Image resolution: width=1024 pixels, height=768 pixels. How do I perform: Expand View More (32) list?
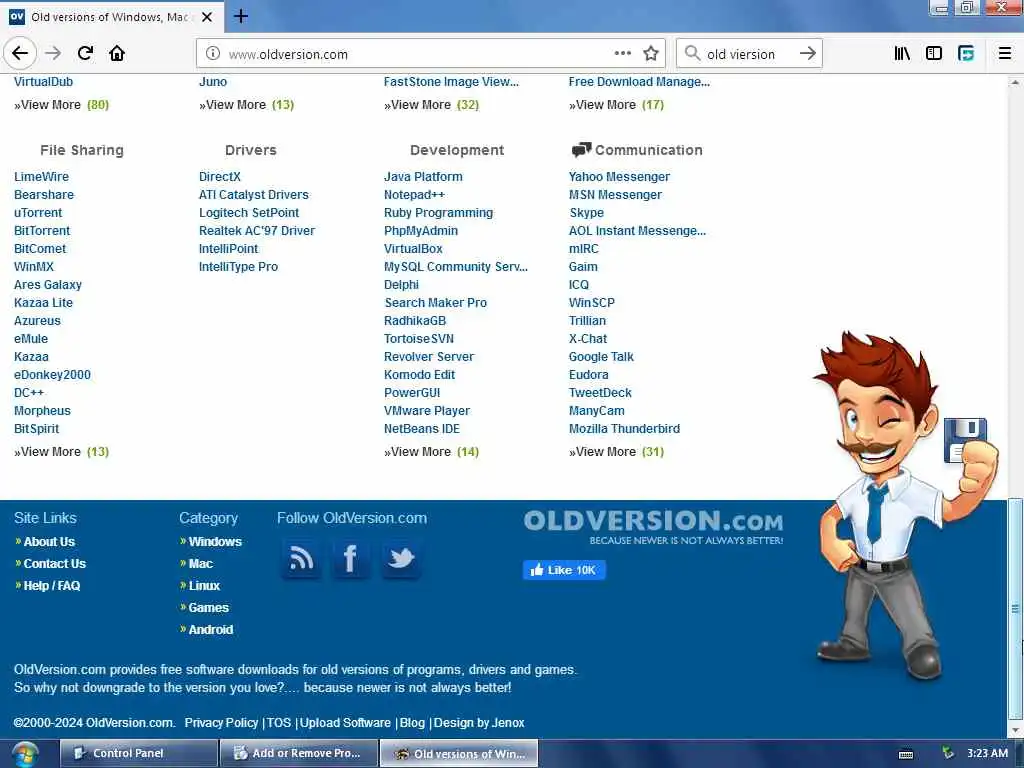pos(431,105)
